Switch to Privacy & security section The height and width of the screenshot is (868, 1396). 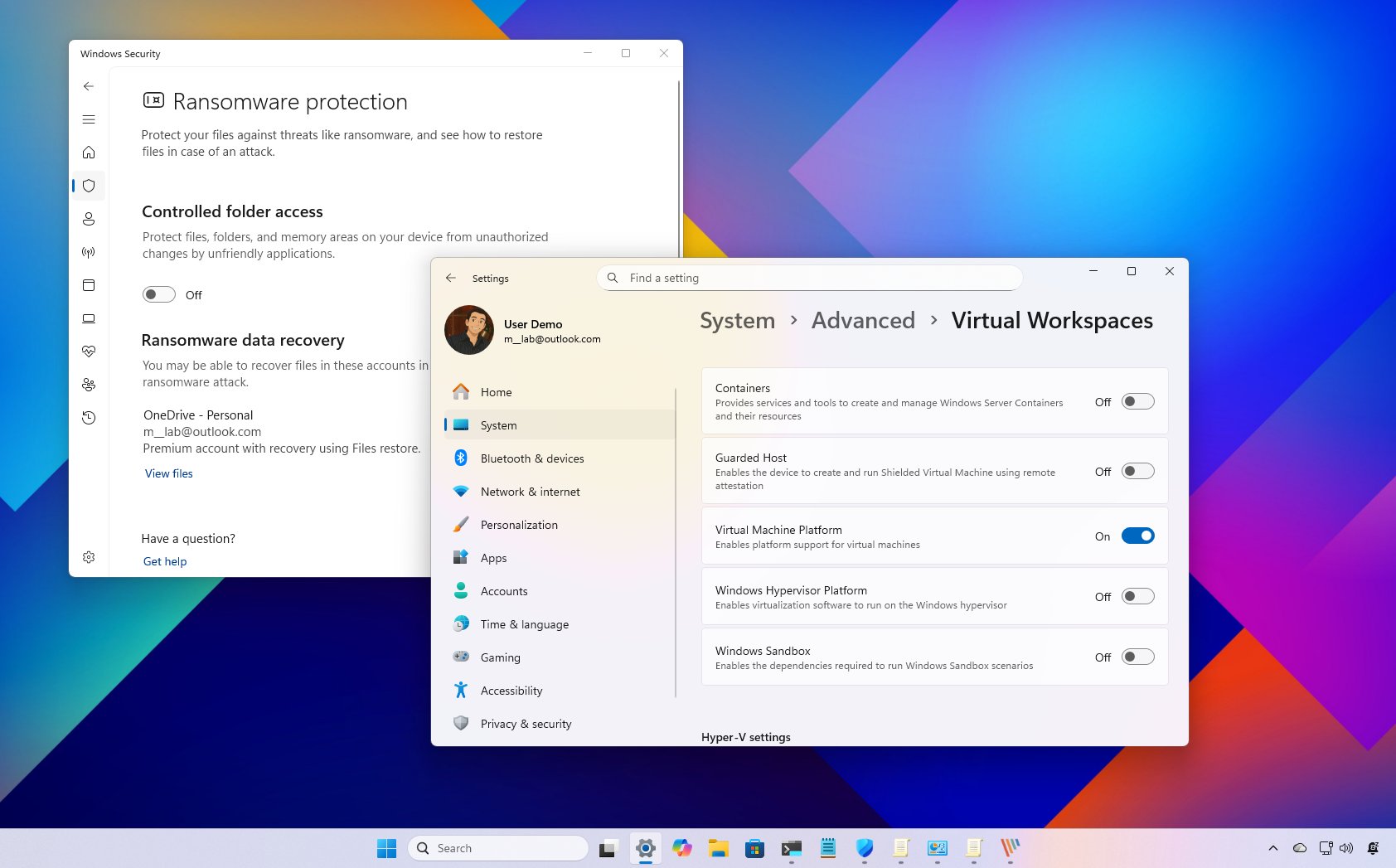coord(526,724)
